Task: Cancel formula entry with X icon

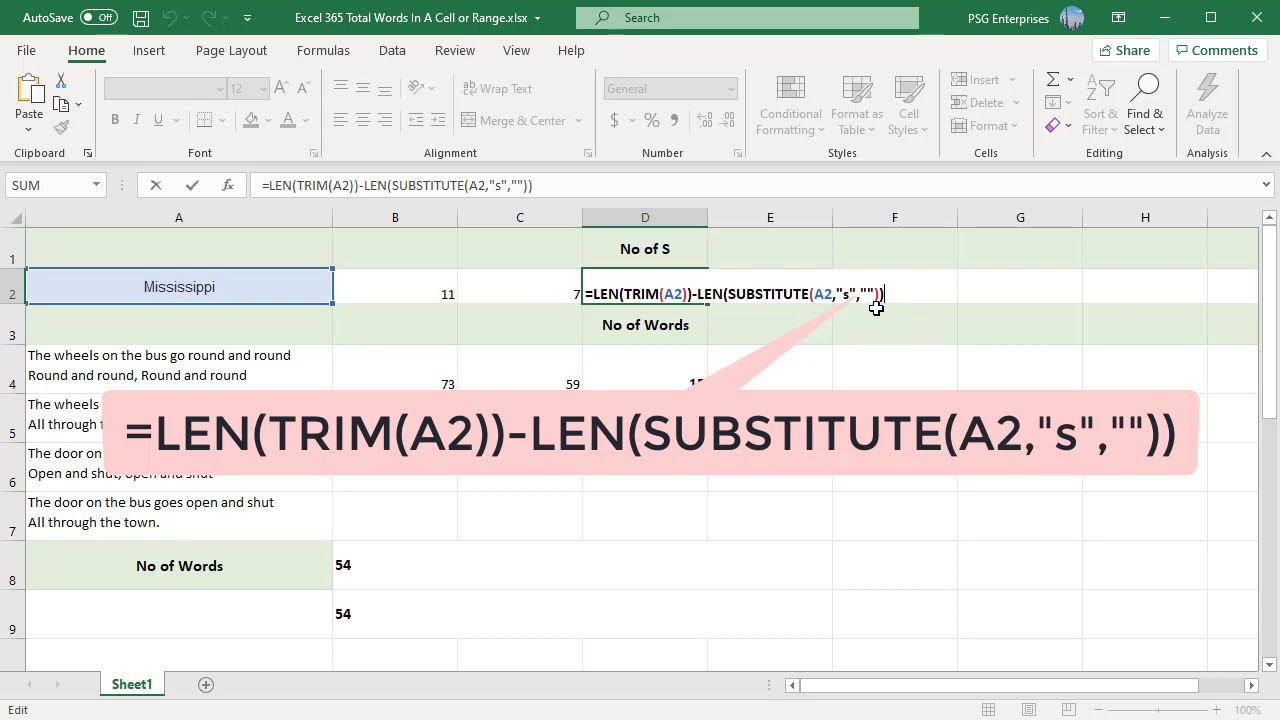Action: tap(155, 185)
